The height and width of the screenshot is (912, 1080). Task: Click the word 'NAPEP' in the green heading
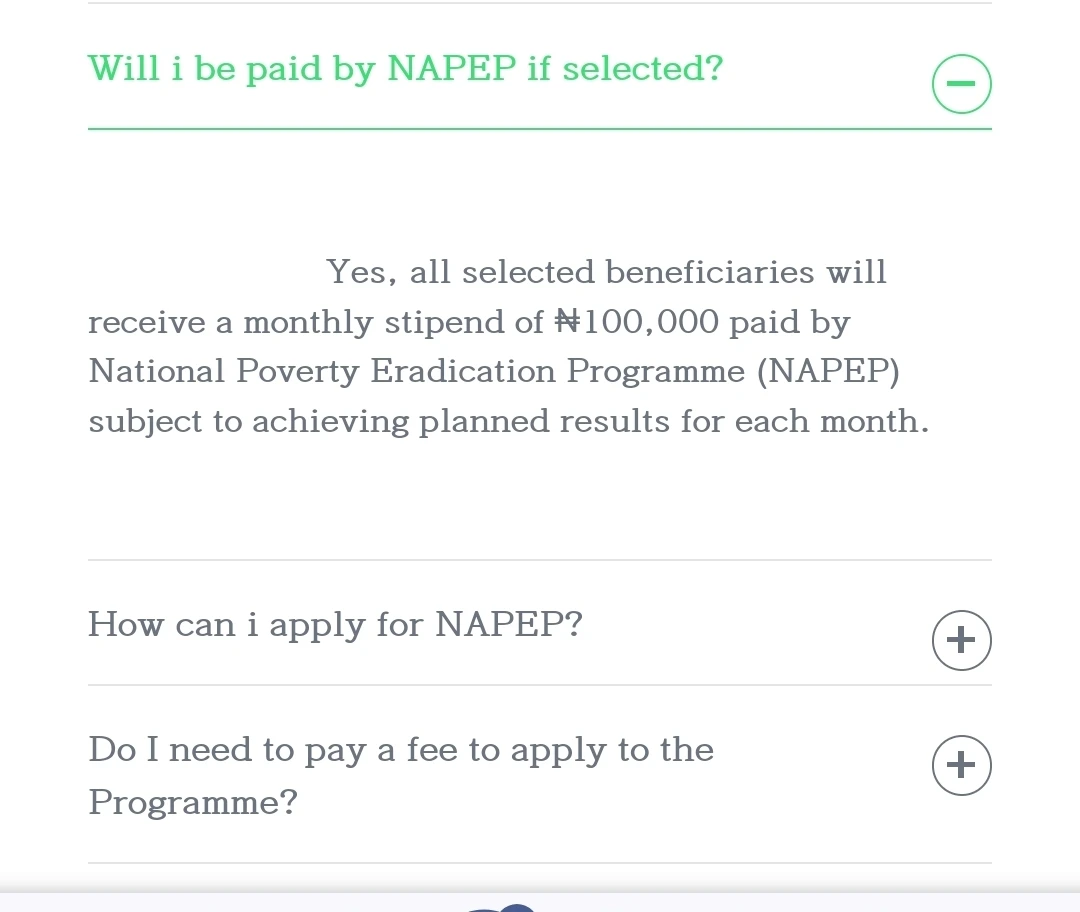click(x=452, y=69)
